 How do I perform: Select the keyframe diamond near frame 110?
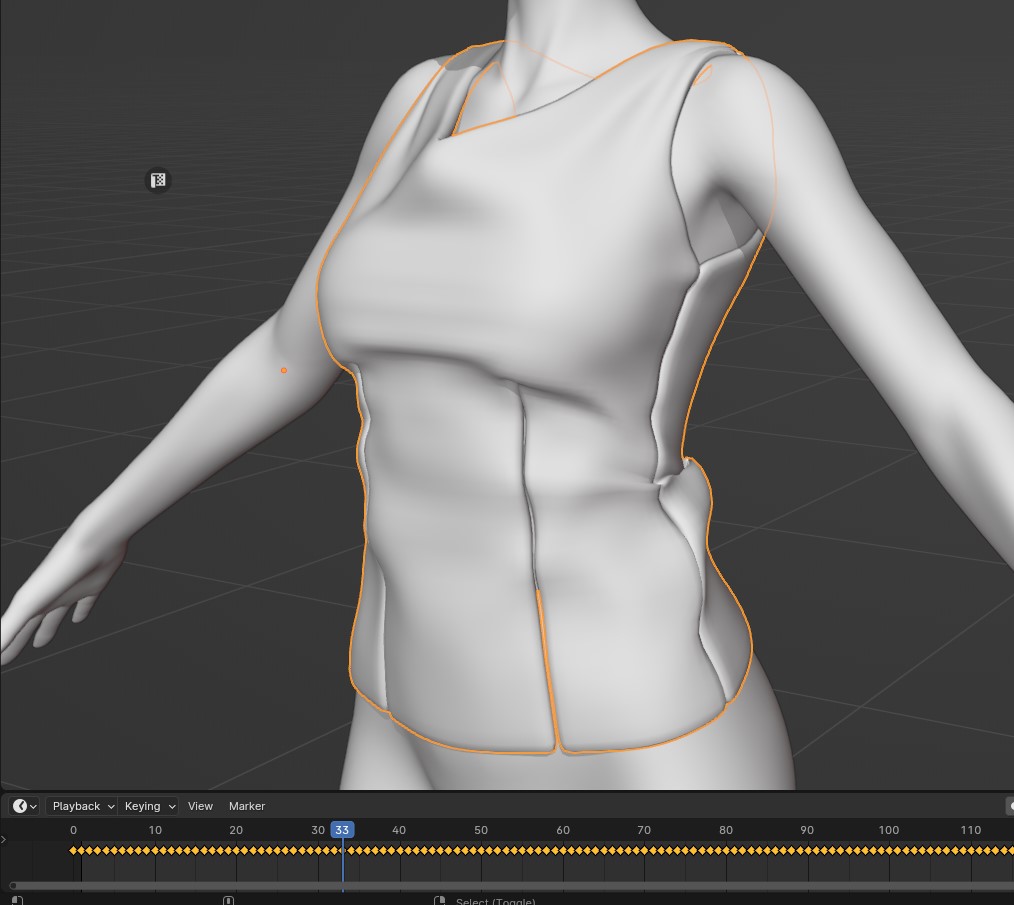(971, 849)
